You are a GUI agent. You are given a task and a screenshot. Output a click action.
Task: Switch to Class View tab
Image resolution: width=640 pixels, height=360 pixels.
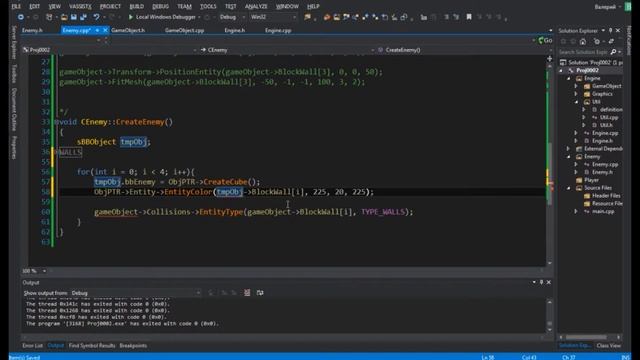coord(609,346)
